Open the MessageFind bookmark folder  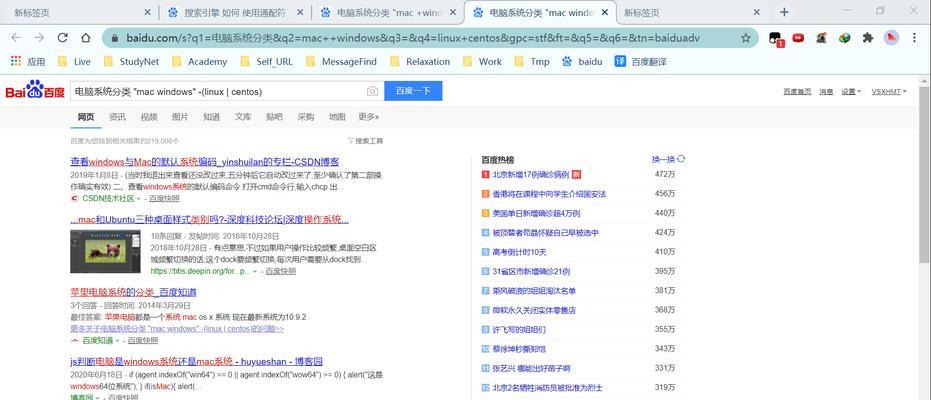point(341,61)
